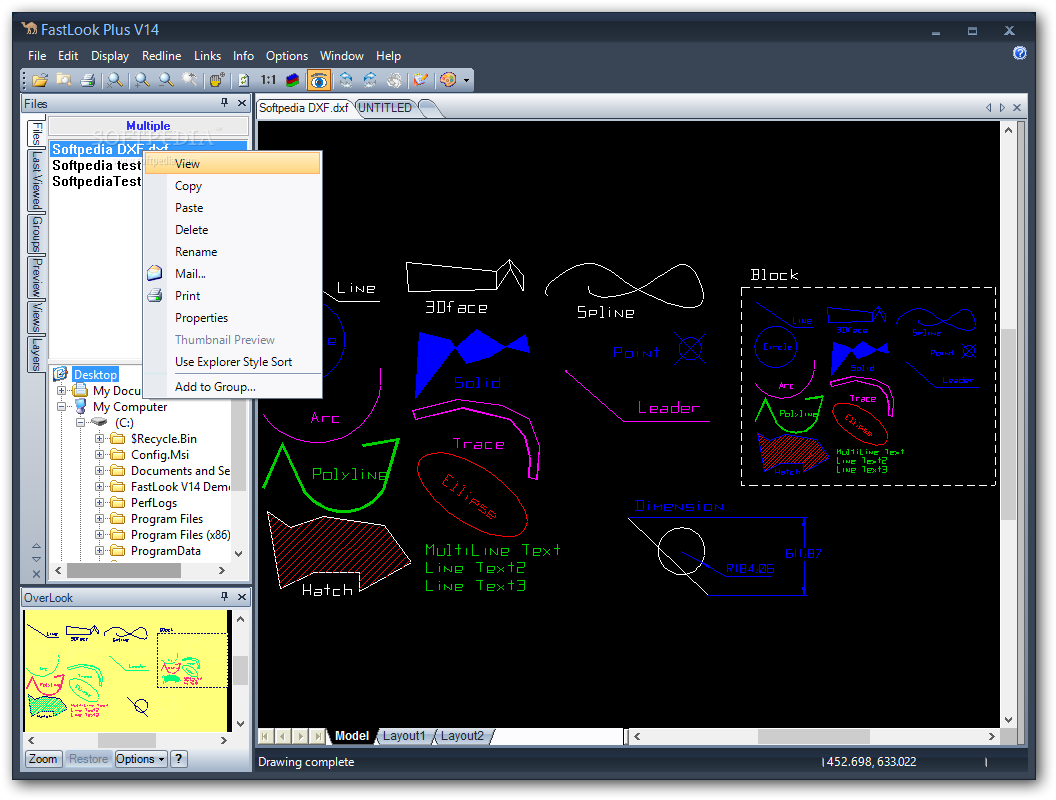Pin the Files panel
Image resolution: width=1056 pixels, height=800 pixels.
pyautogui.click(x=224, y=103)
